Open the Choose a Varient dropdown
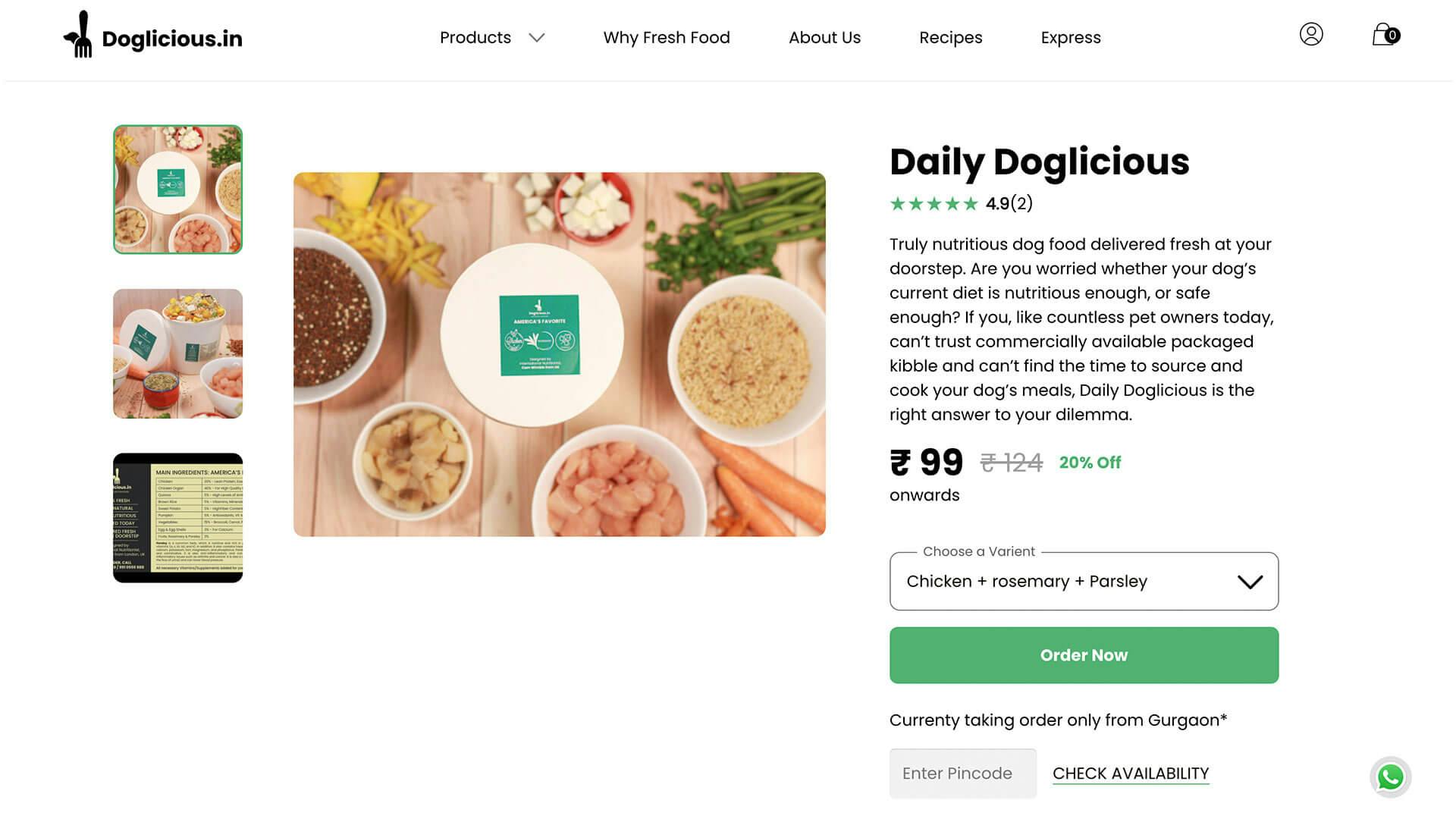Screen dimensions: 1456x819 coord(1084,581)
